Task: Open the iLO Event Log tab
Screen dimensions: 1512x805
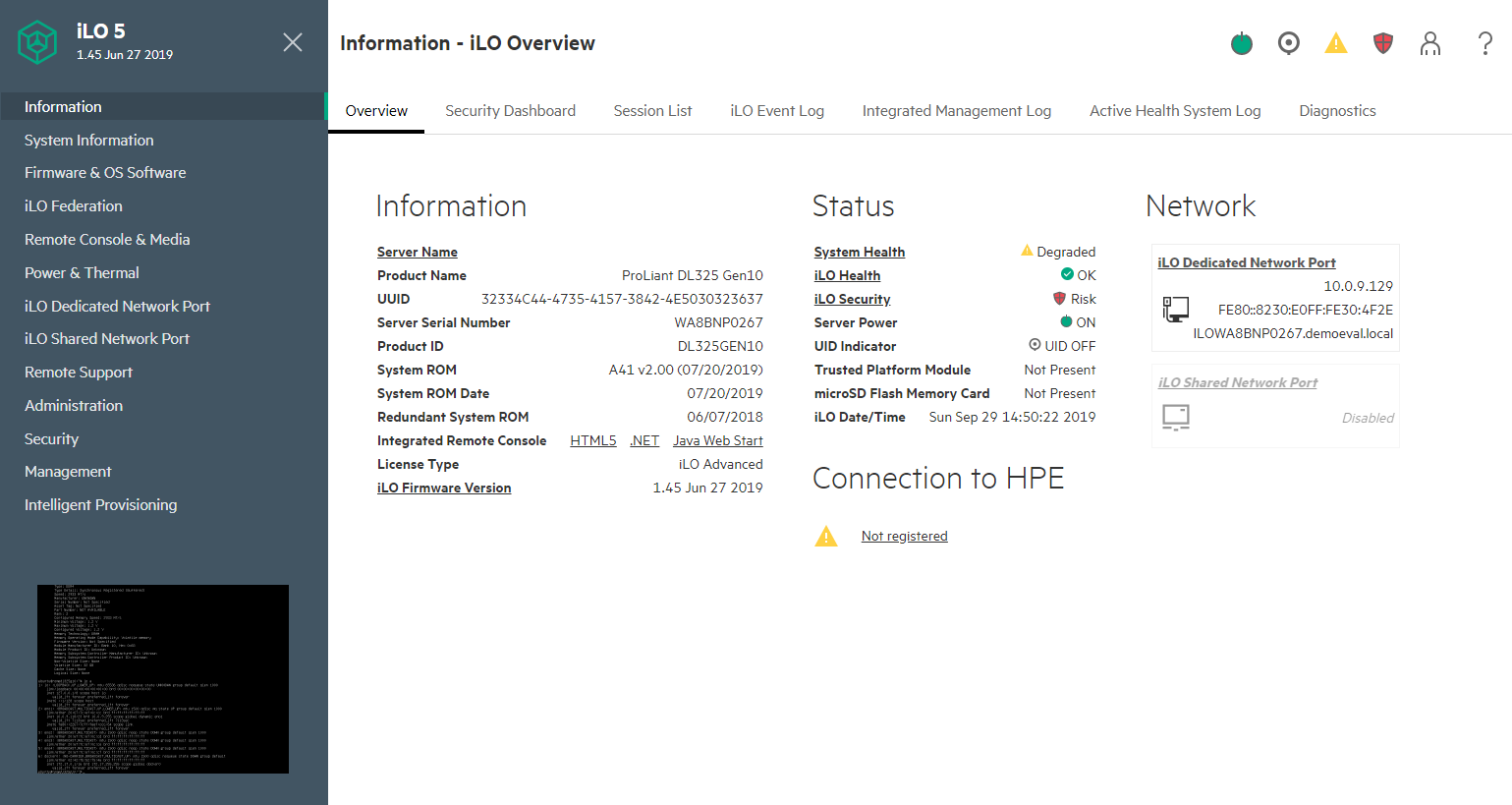Action: [776, 111]
